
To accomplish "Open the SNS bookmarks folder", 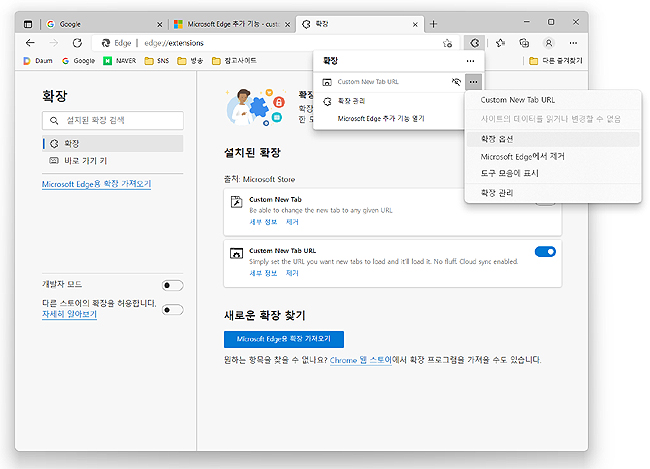I will 157,61.
